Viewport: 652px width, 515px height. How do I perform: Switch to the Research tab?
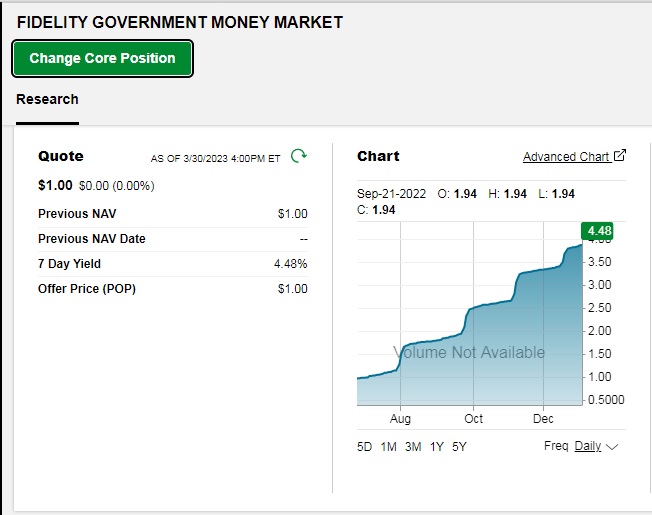tap(47, 99)
